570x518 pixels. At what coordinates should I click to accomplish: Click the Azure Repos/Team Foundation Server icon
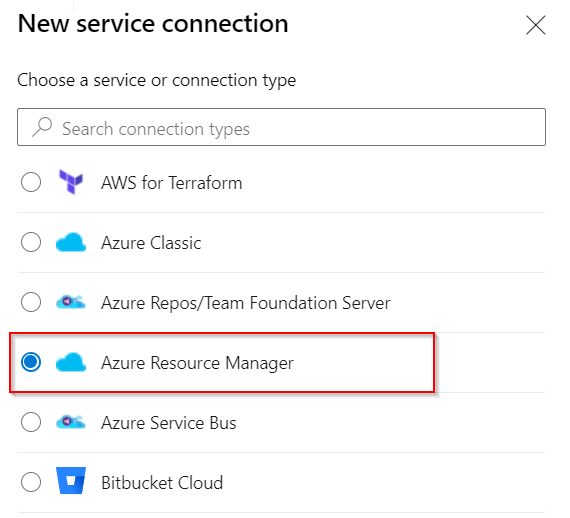(x=71, y=302)
